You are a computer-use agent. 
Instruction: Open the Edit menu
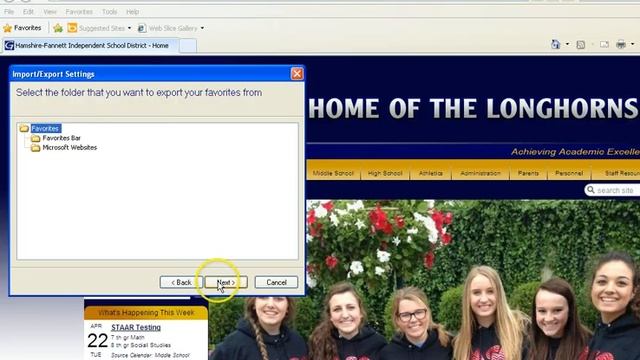(x=28, y=12)
